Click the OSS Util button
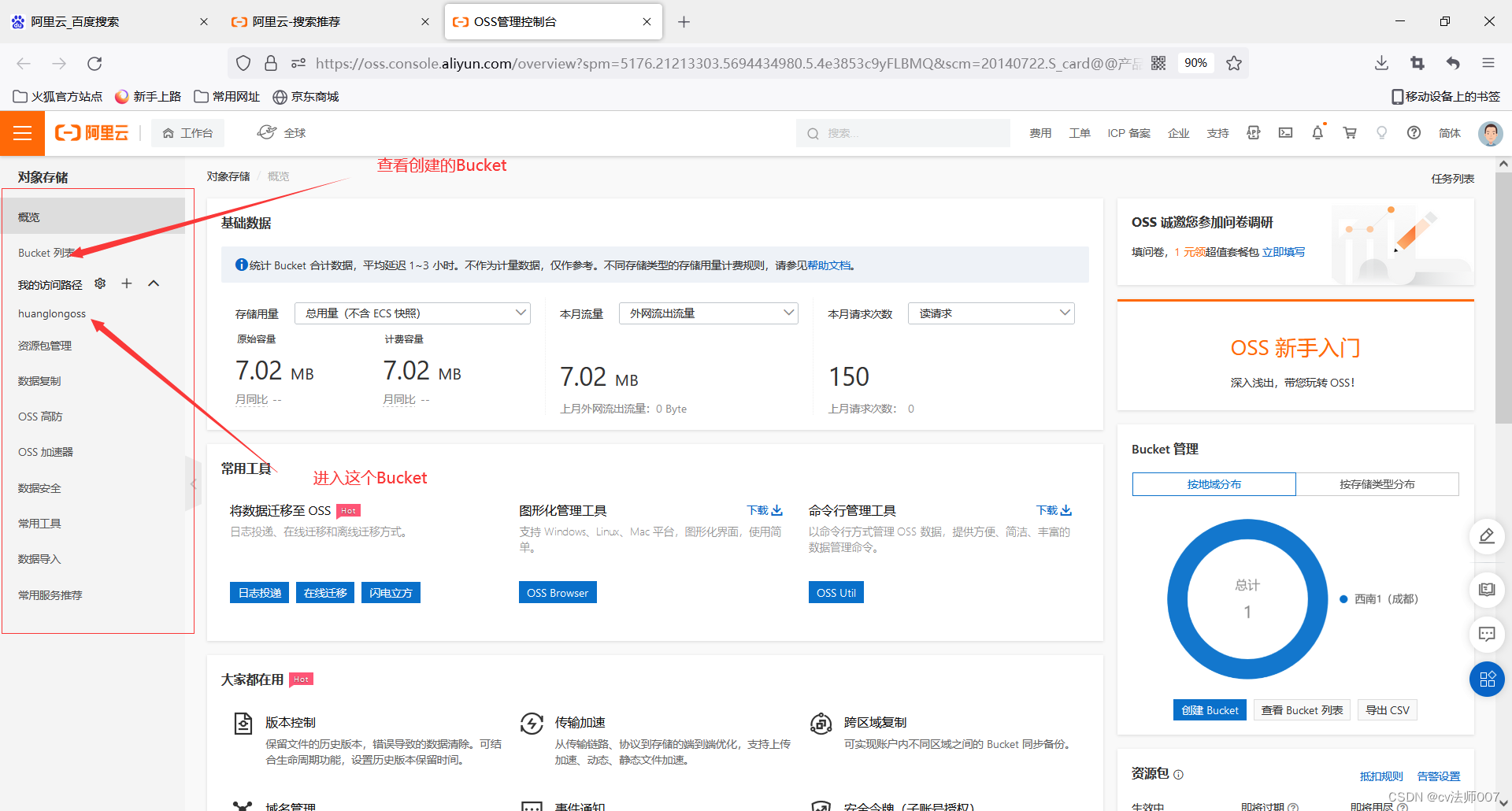Screen dimensions: 1512x811 836,593
